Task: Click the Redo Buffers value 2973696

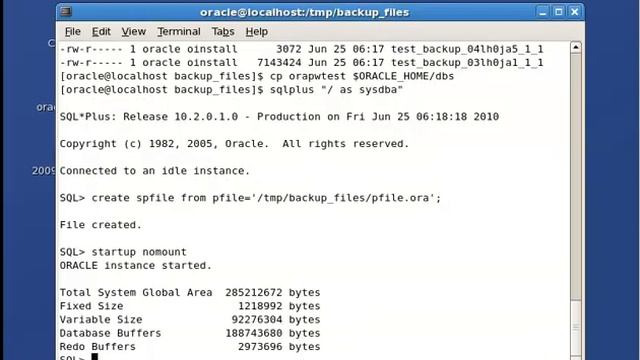Action: [x=260, y=347]
